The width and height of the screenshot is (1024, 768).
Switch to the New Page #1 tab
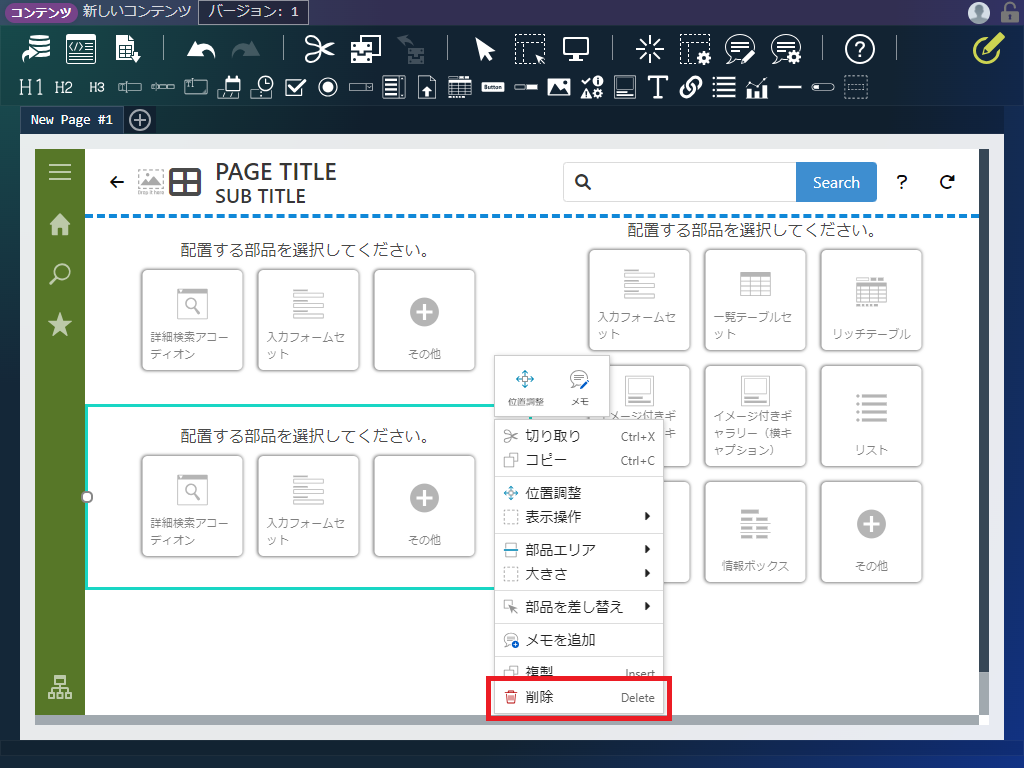click(71, 120)
